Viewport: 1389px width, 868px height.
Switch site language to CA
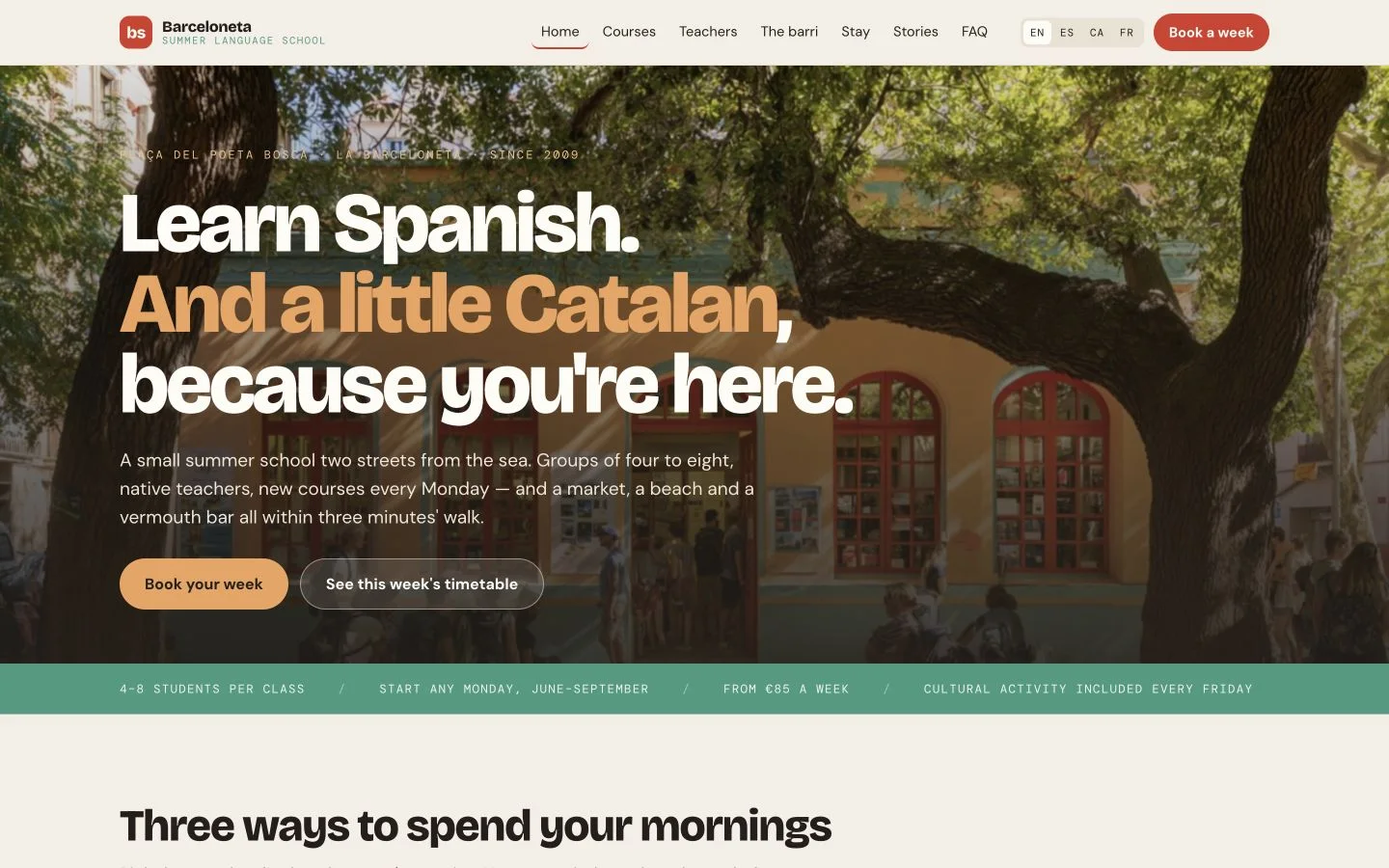pyautogui.click(x=1097, y=33)
